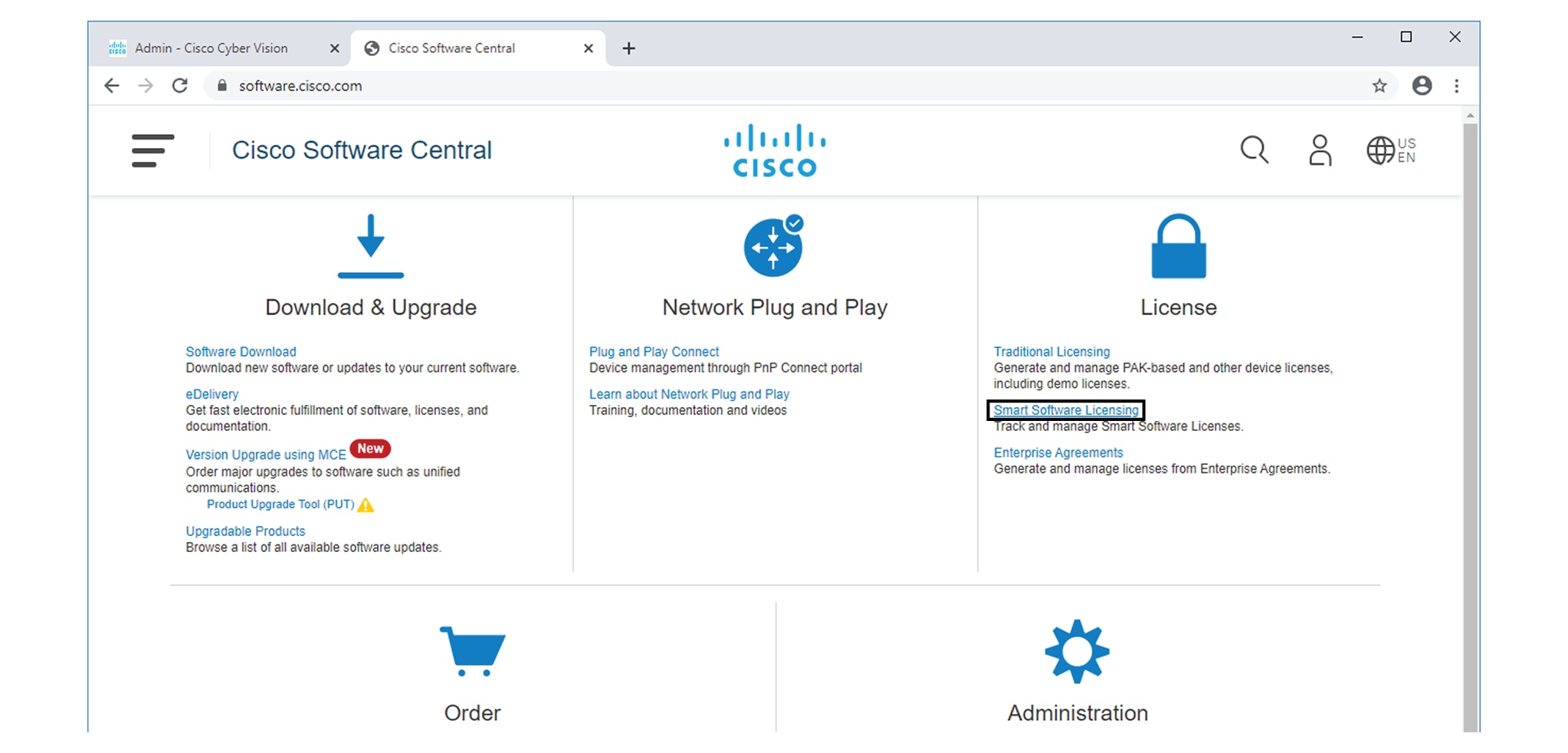Click the Order heading
This screenshot has width=1568, height=753.
click(x=472, y=713)
